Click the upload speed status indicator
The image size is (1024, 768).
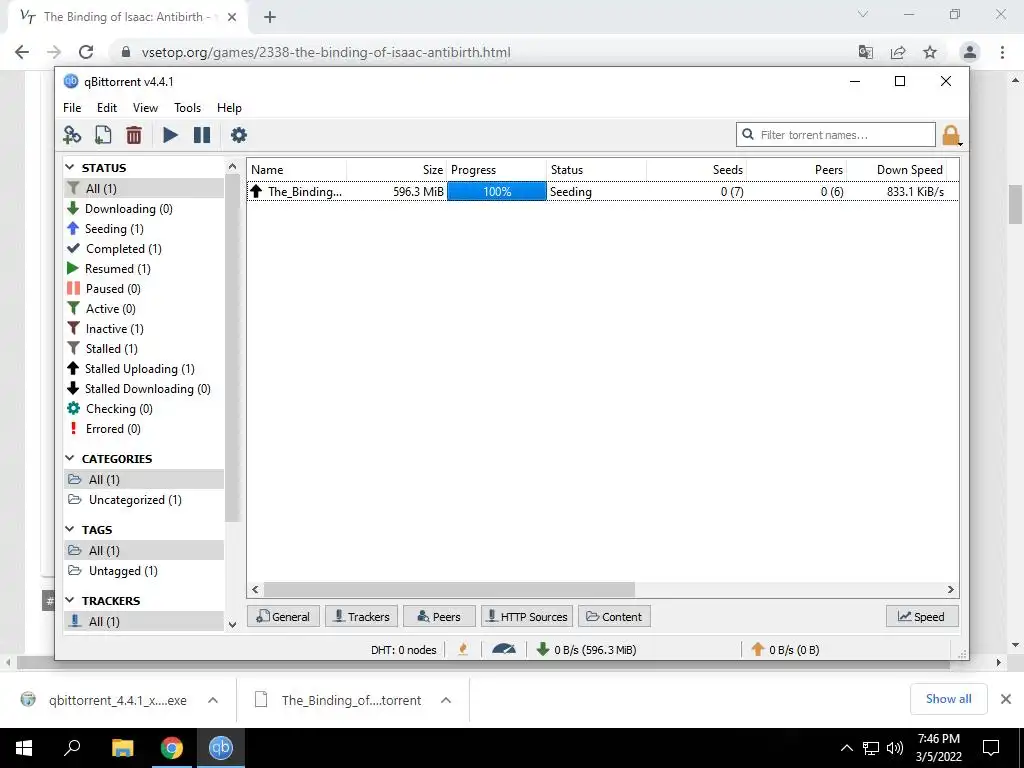click(785, 650)
